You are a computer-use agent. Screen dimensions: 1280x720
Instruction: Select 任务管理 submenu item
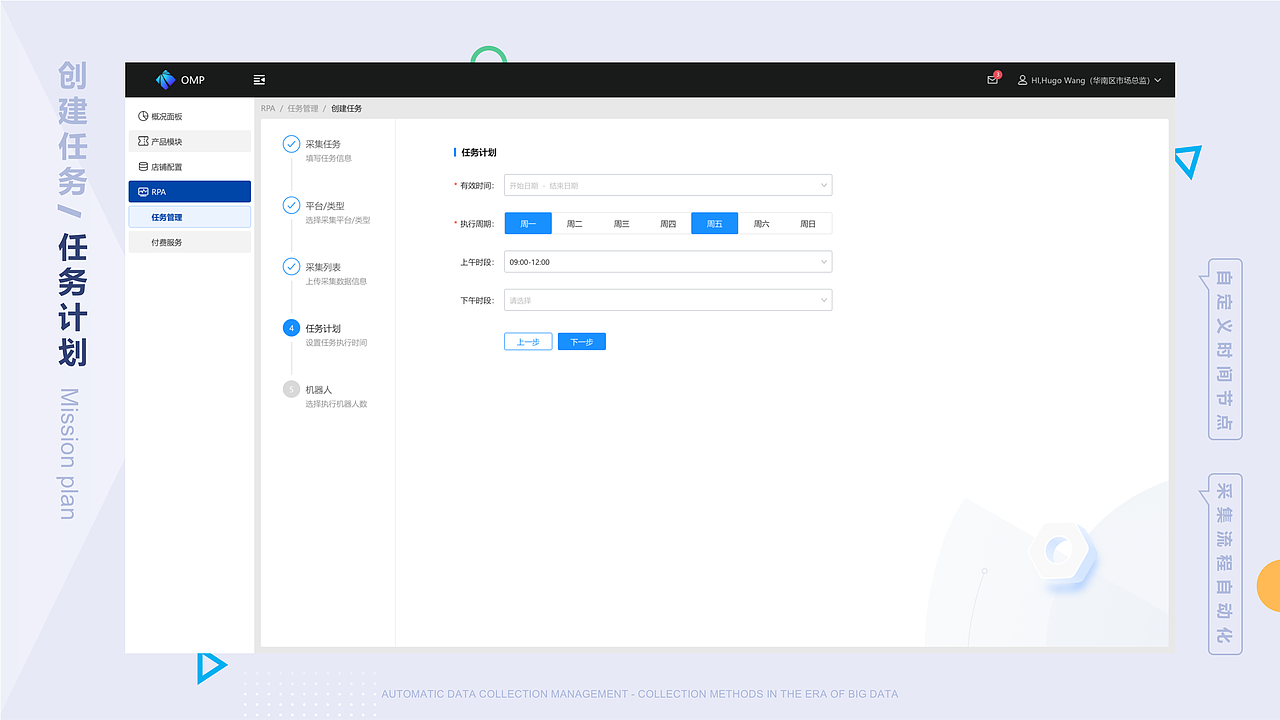tap(190, 217)
